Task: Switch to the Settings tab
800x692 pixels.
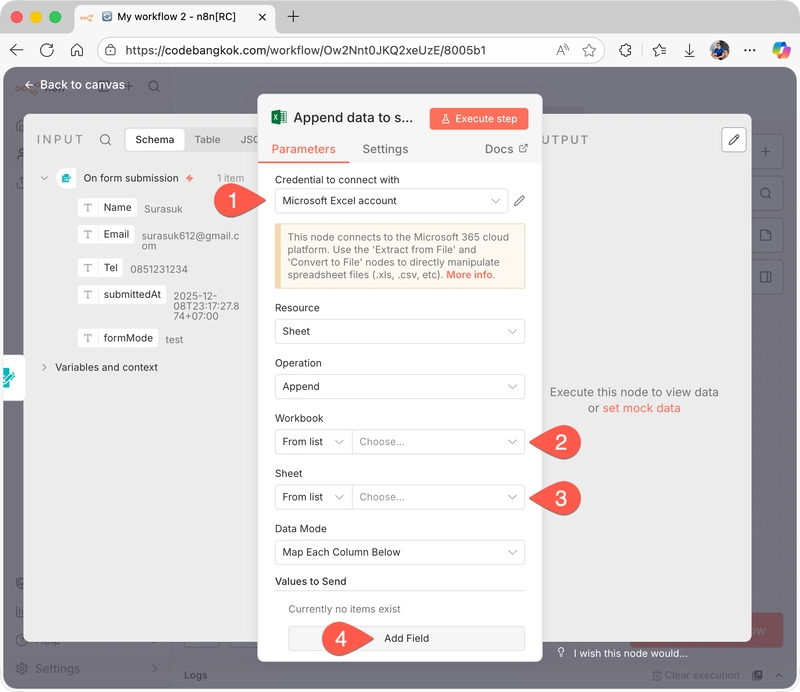Action: (x=385, y=149)
